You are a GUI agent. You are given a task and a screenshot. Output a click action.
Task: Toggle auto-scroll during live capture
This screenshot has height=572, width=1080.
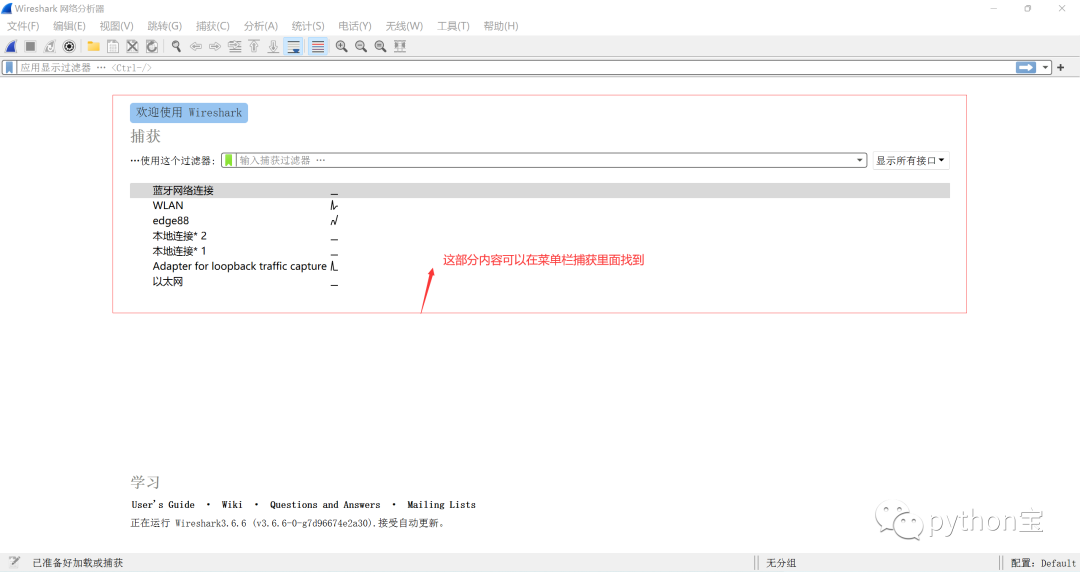point(293,46)
